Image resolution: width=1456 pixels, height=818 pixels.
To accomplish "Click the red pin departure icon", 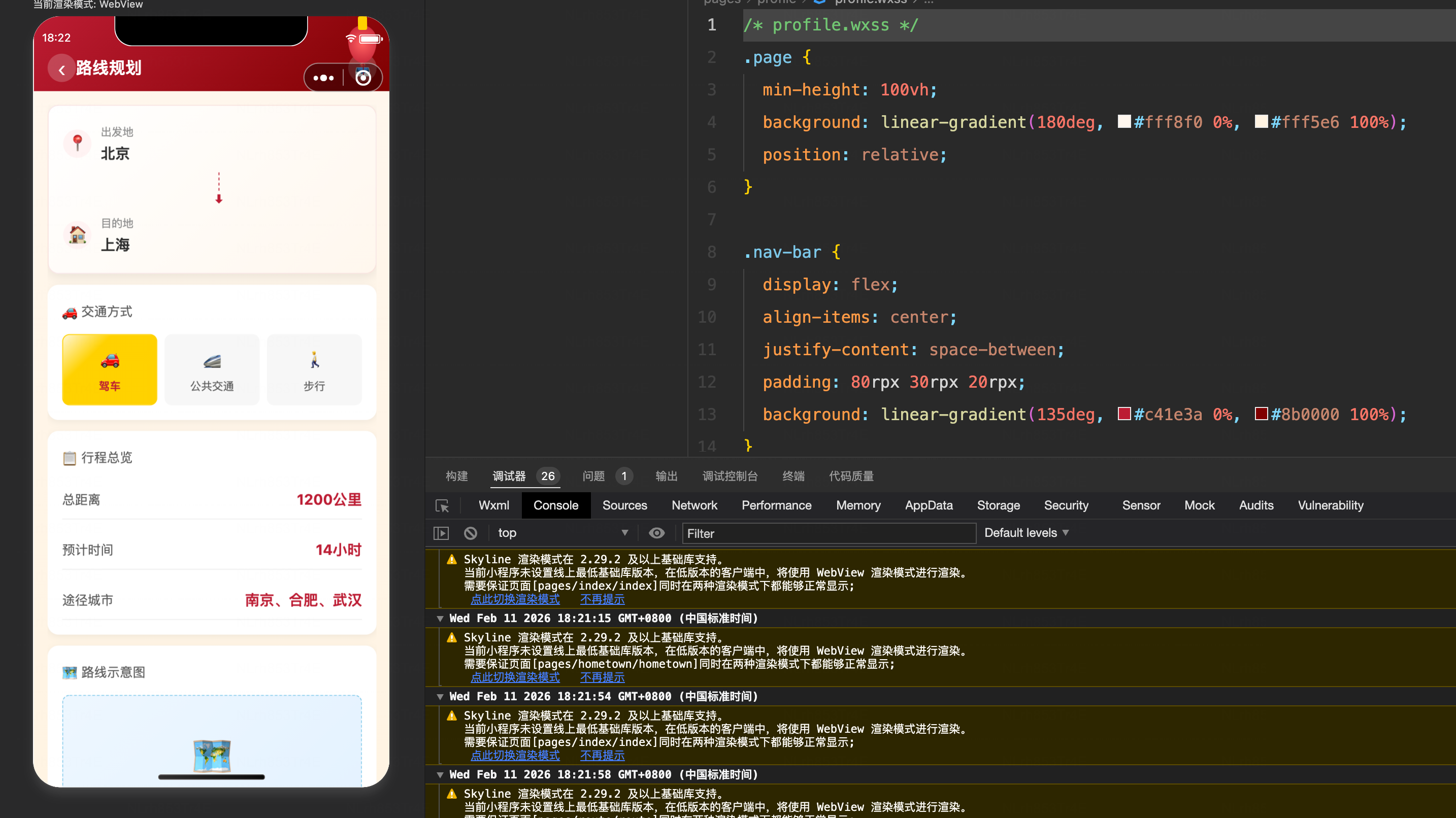I will pos(78,143).
